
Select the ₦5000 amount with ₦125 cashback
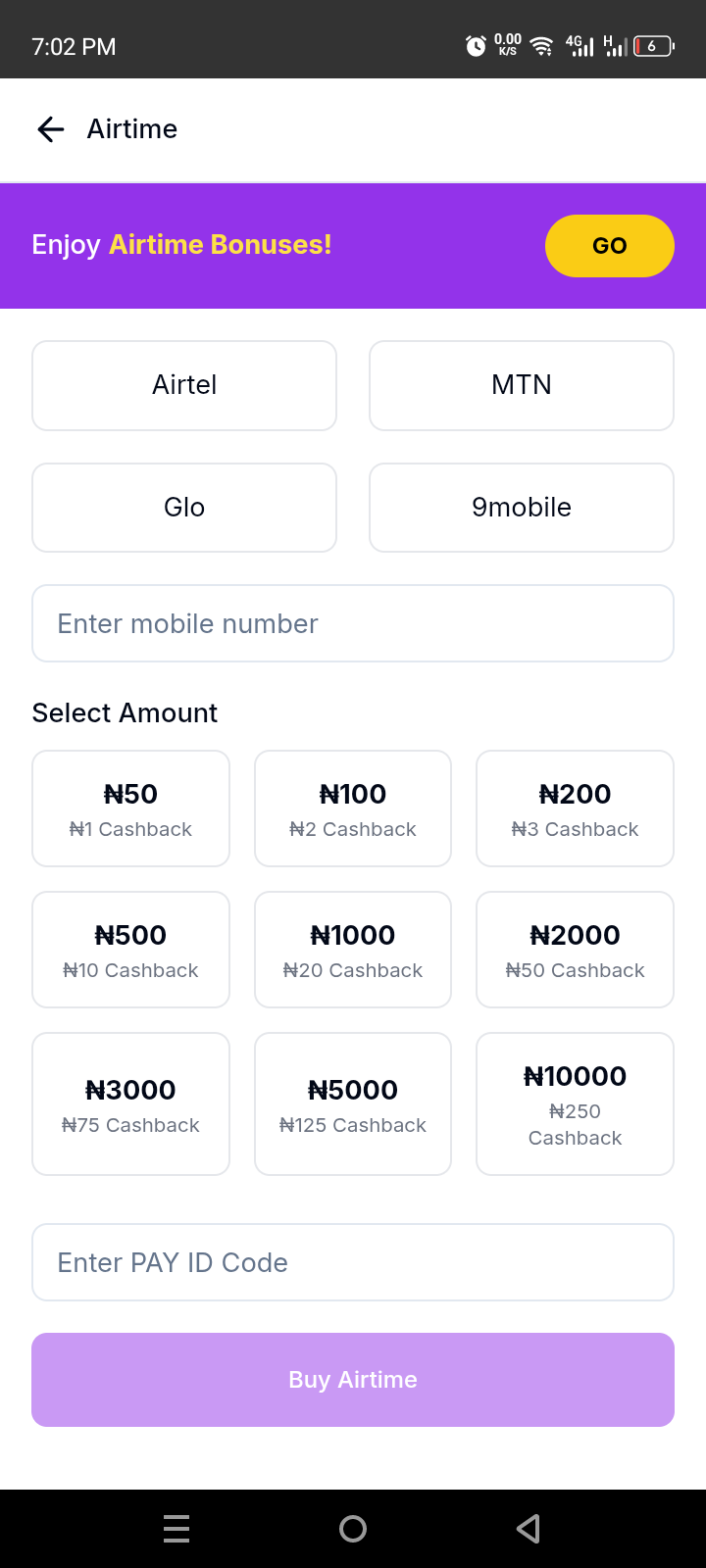[353, 1103]
